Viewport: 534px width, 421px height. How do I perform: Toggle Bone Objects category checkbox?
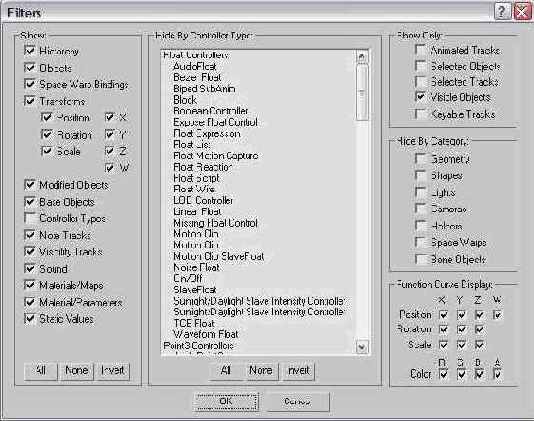(421, 259)
